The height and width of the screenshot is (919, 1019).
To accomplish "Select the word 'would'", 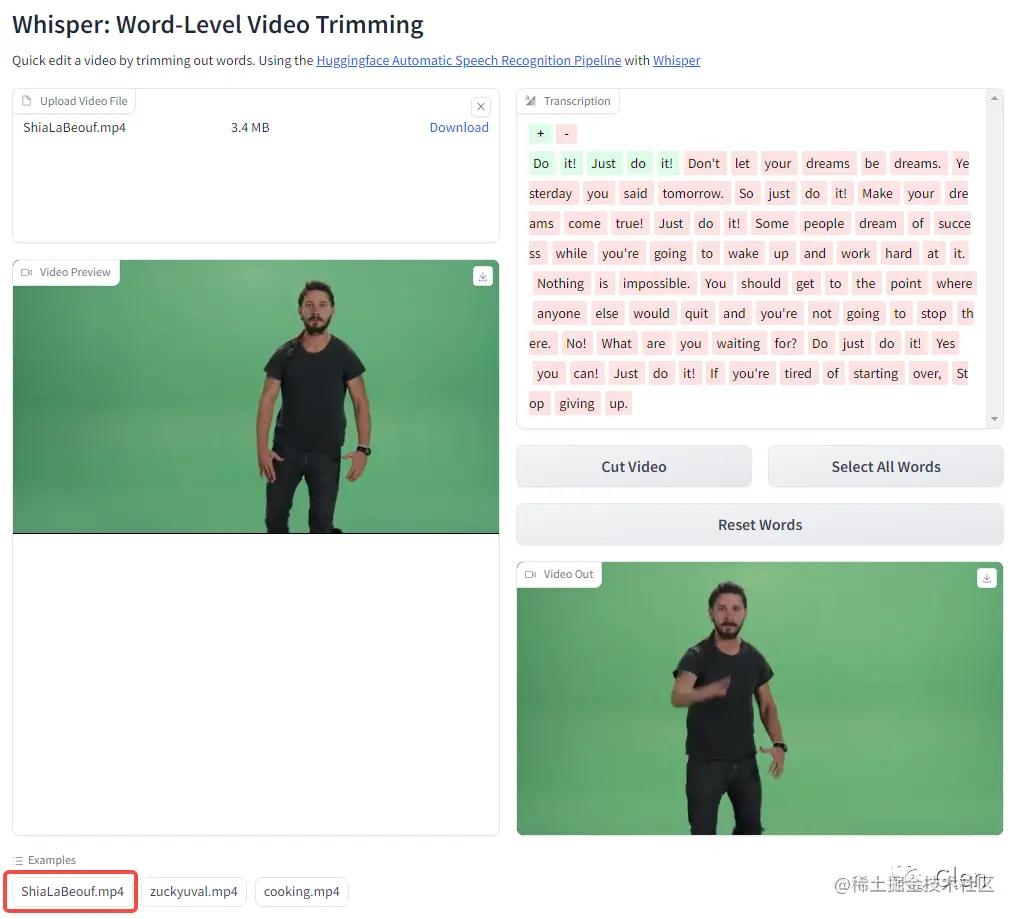I will [x=651, y=313].
